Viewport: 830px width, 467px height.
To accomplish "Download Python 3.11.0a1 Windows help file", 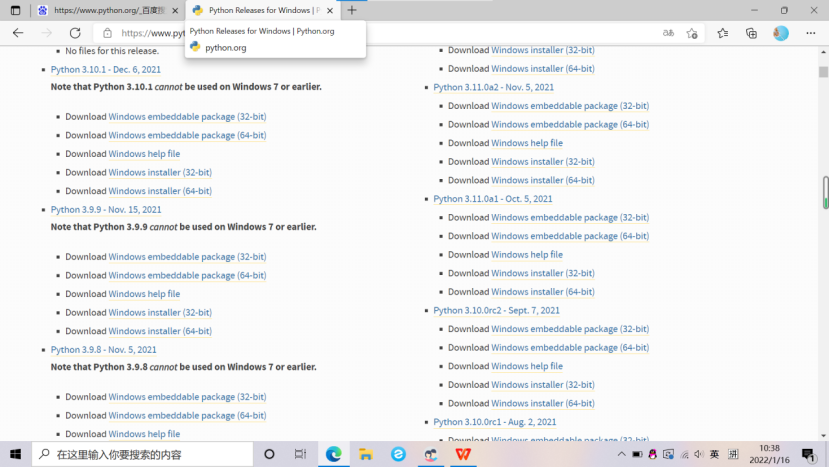I will (527, 255).
